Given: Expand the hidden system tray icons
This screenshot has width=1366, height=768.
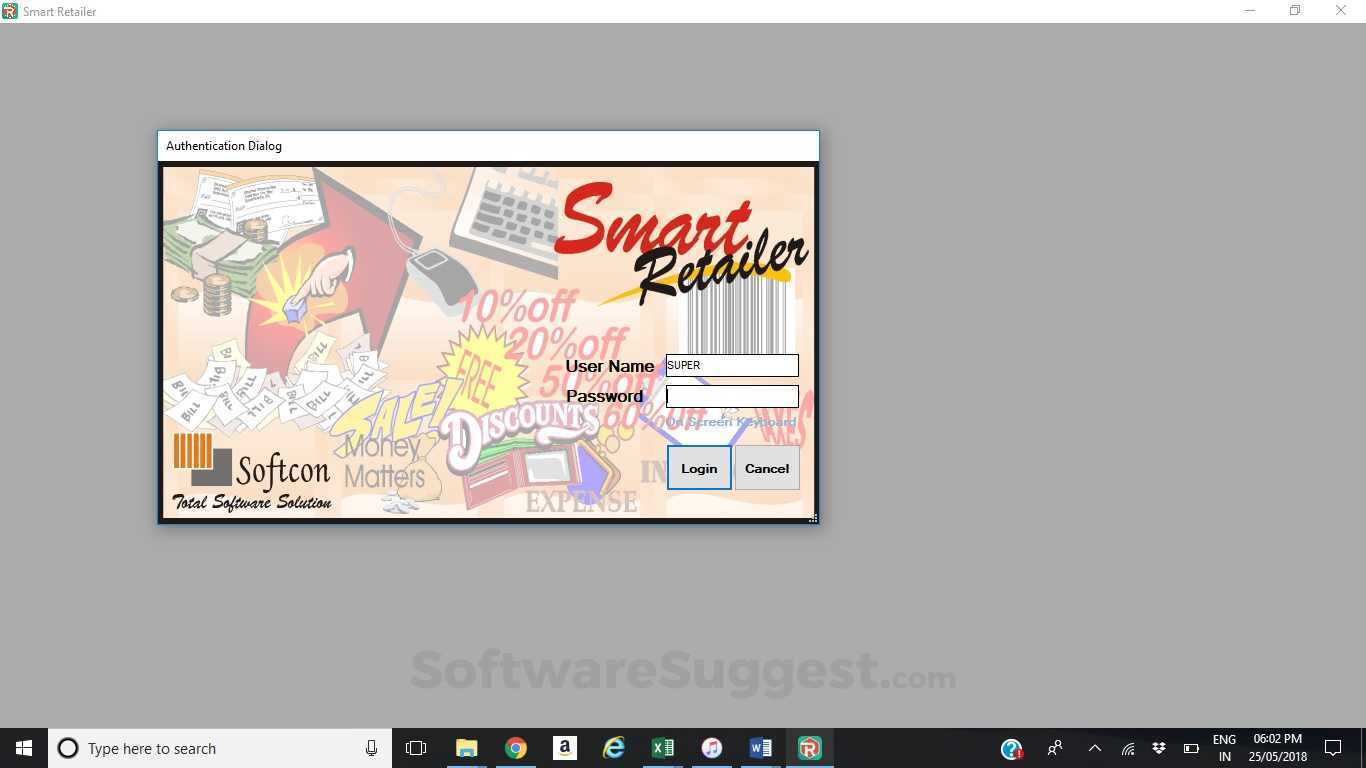Looking at the screenshot, I should [x=1094, y=748].
